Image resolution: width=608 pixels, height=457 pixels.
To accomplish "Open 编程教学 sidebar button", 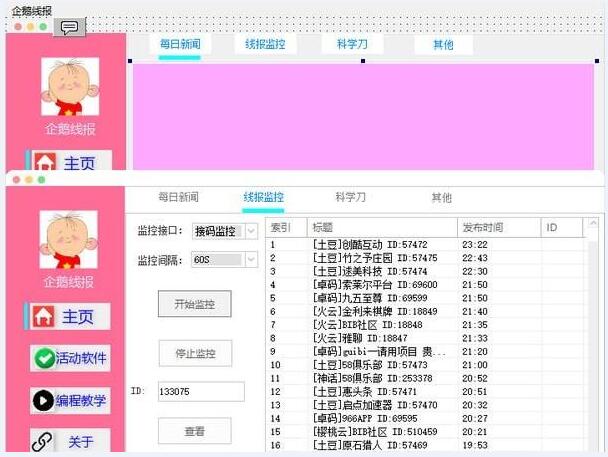I will 70,400.
